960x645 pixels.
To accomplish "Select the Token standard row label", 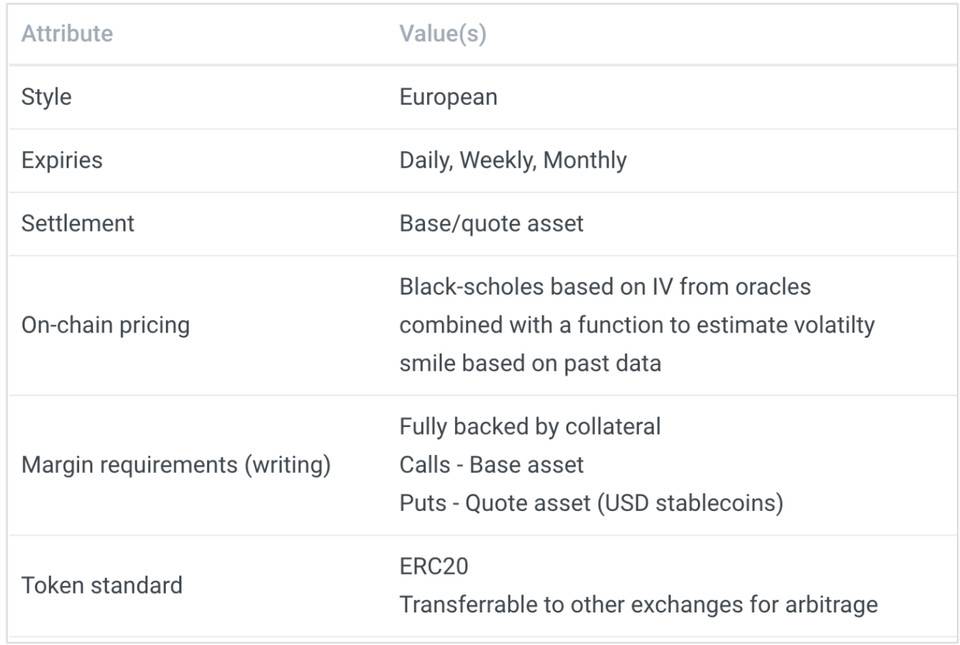I will point(102,586).
